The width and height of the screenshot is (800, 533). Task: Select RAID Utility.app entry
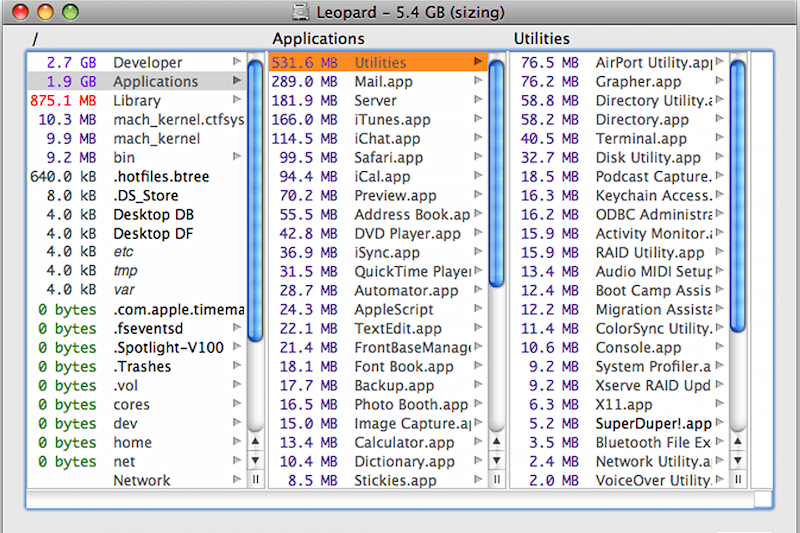pos(619,252)
